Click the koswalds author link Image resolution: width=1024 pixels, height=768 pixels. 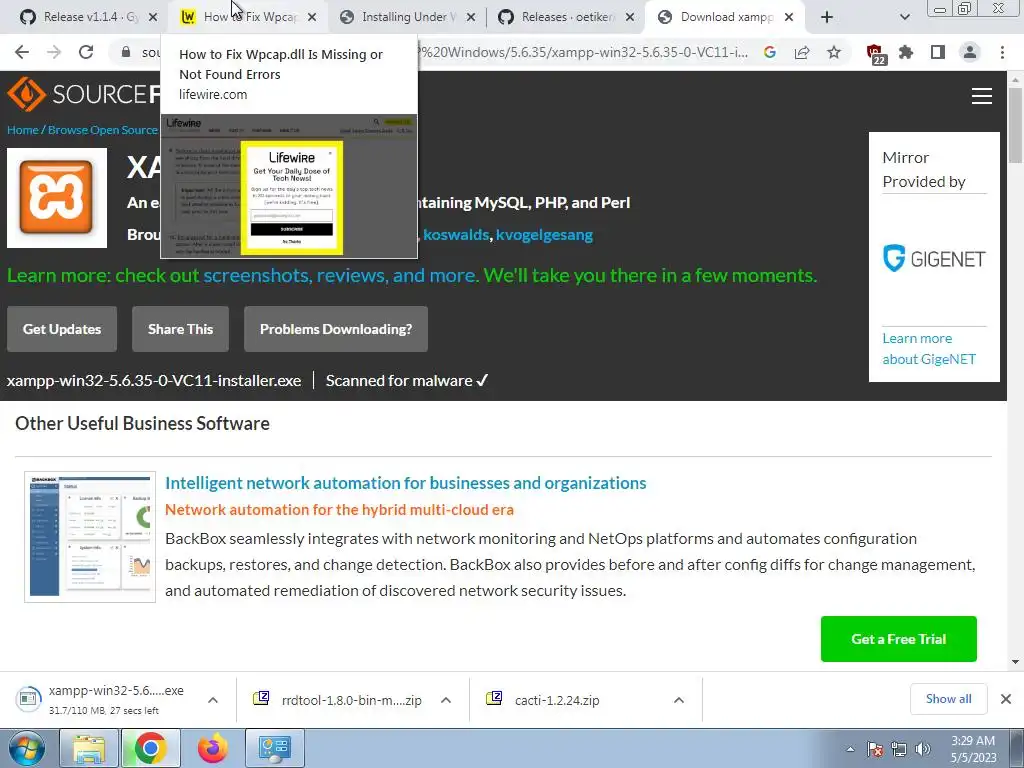456,234
